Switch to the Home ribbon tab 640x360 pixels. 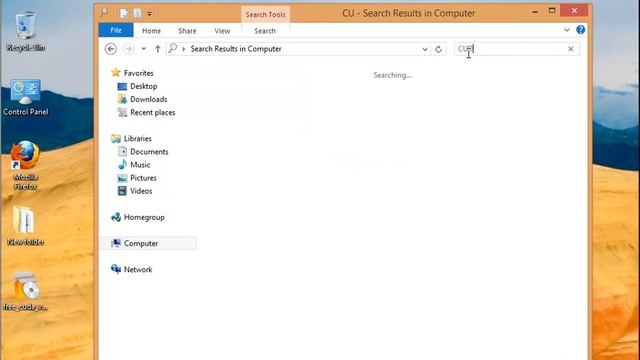tap(151, 31)
